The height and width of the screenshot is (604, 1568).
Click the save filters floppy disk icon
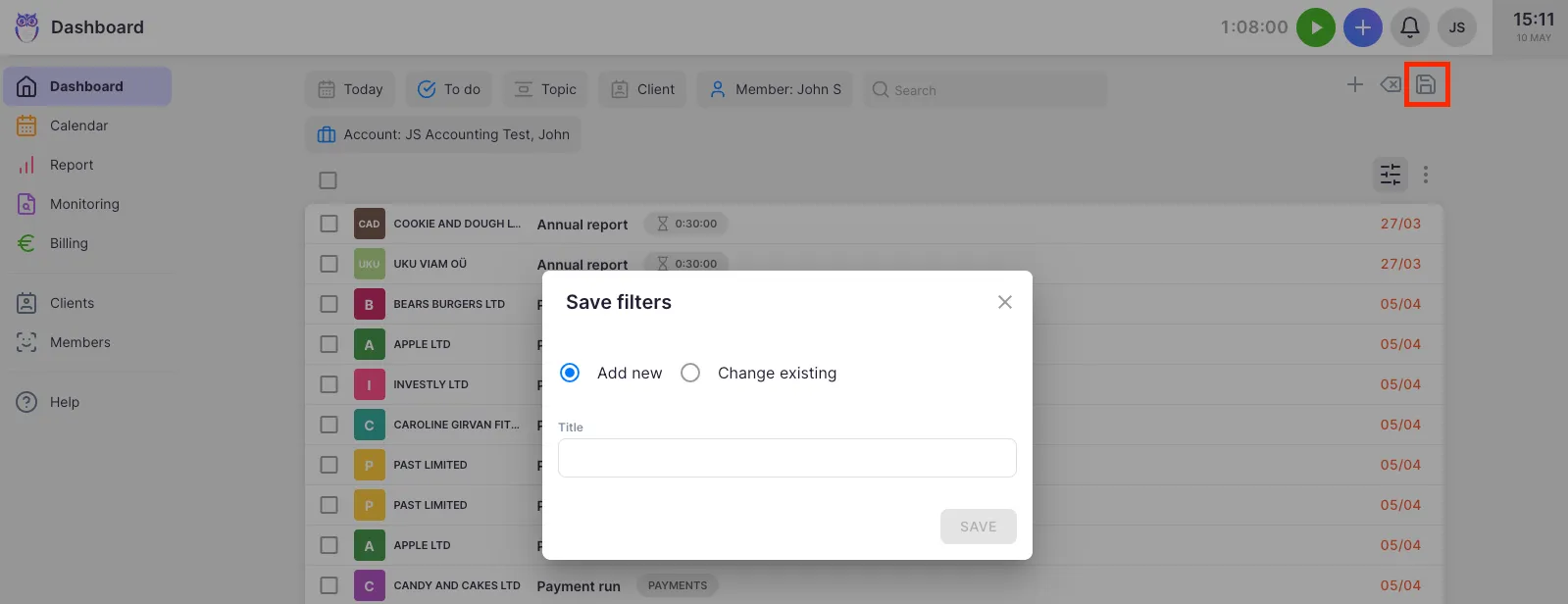(1426, 85)
